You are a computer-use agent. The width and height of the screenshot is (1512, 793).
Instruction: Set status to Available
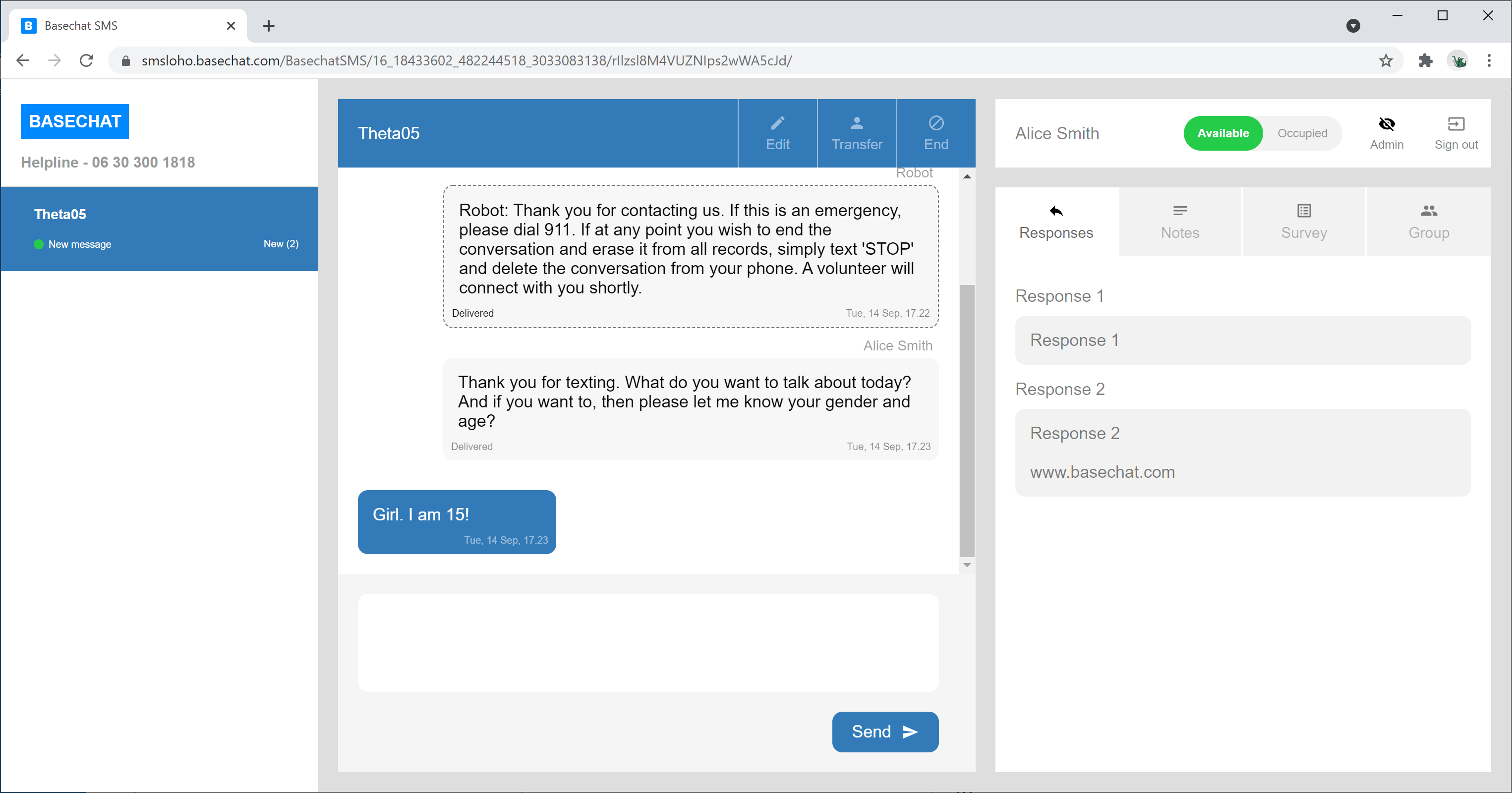tap(1222, 133)
